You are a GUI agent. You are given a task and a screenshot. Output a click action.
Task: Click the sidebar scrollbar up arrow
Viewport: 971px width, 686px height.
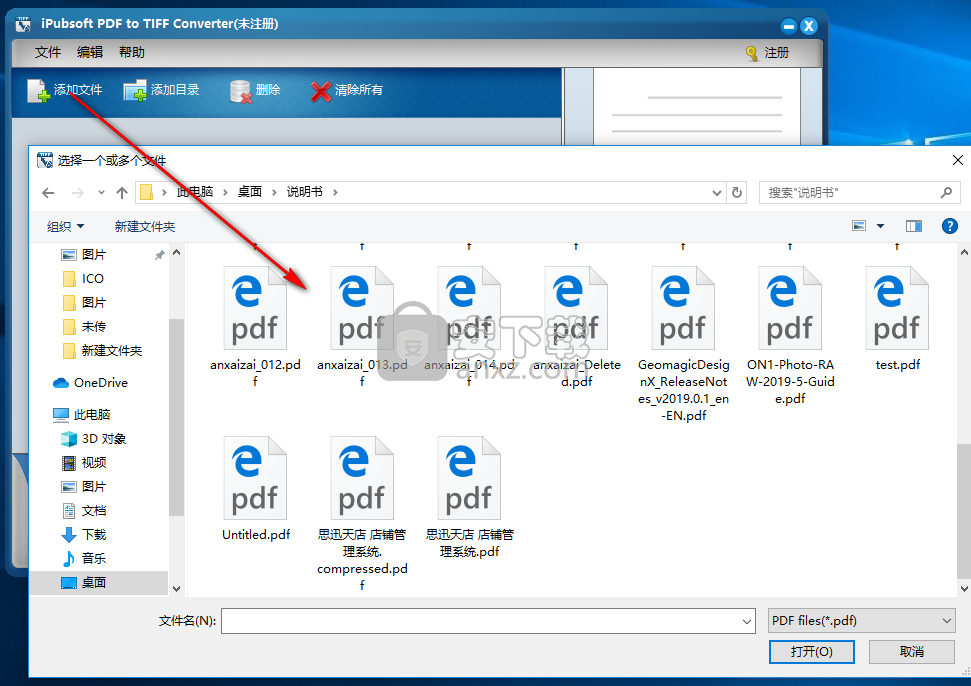click(176, 253)
